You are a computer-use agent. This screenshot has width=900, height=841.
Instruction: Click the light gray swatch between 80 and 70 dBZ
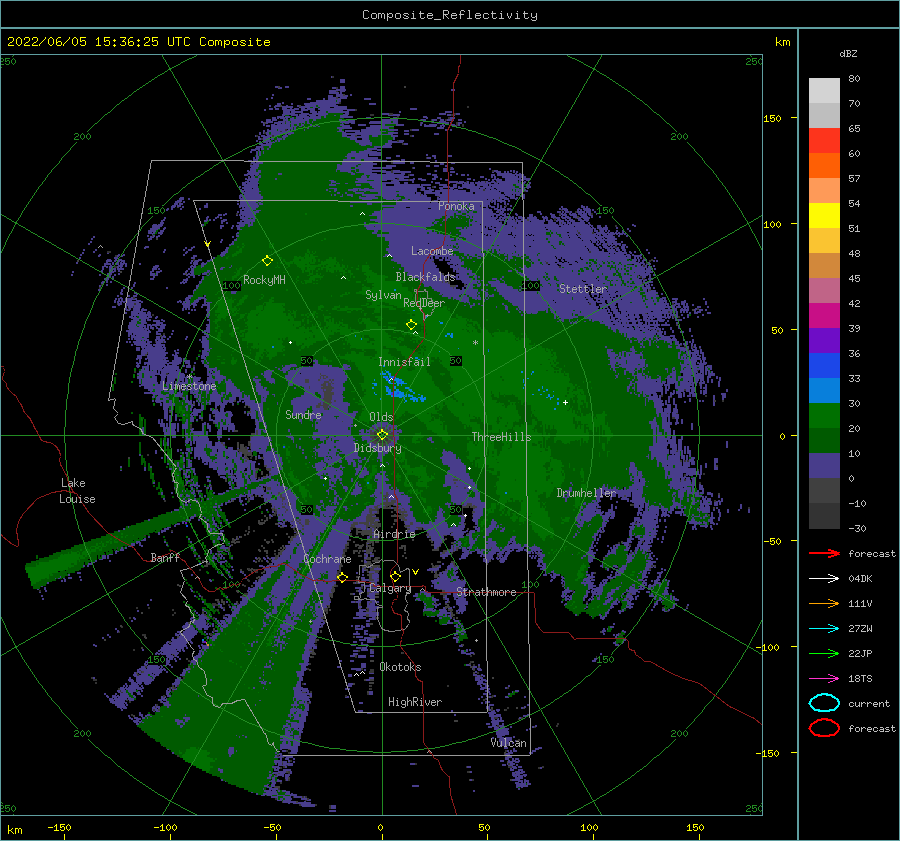[x=824, y=91]
